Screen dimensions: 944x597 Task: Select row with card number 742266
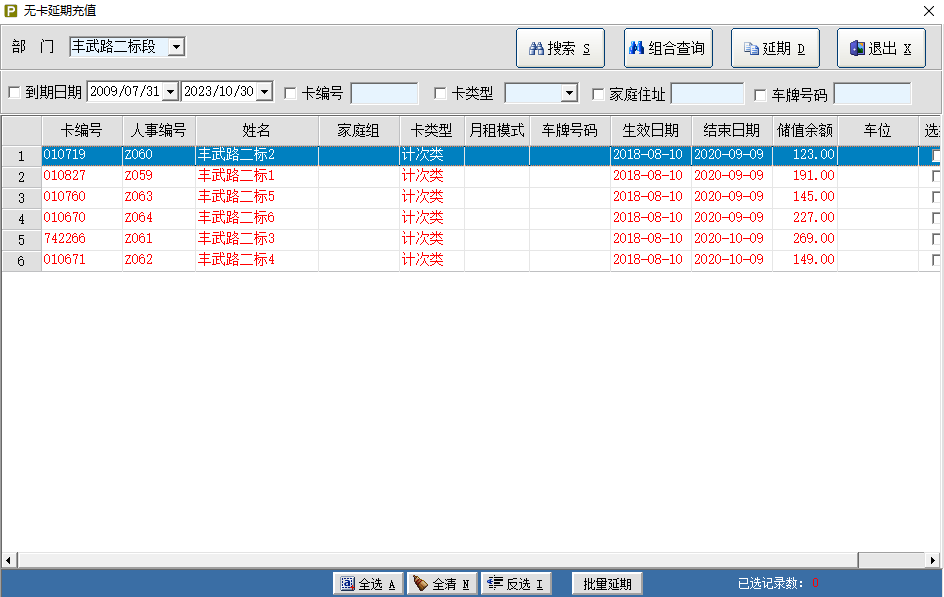(63, 239)
